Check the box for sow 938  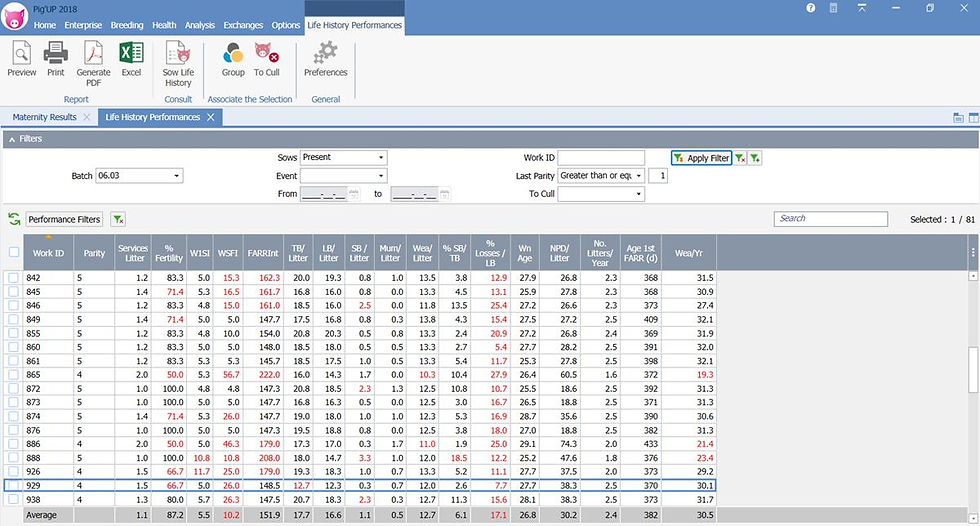click(14, 499)
